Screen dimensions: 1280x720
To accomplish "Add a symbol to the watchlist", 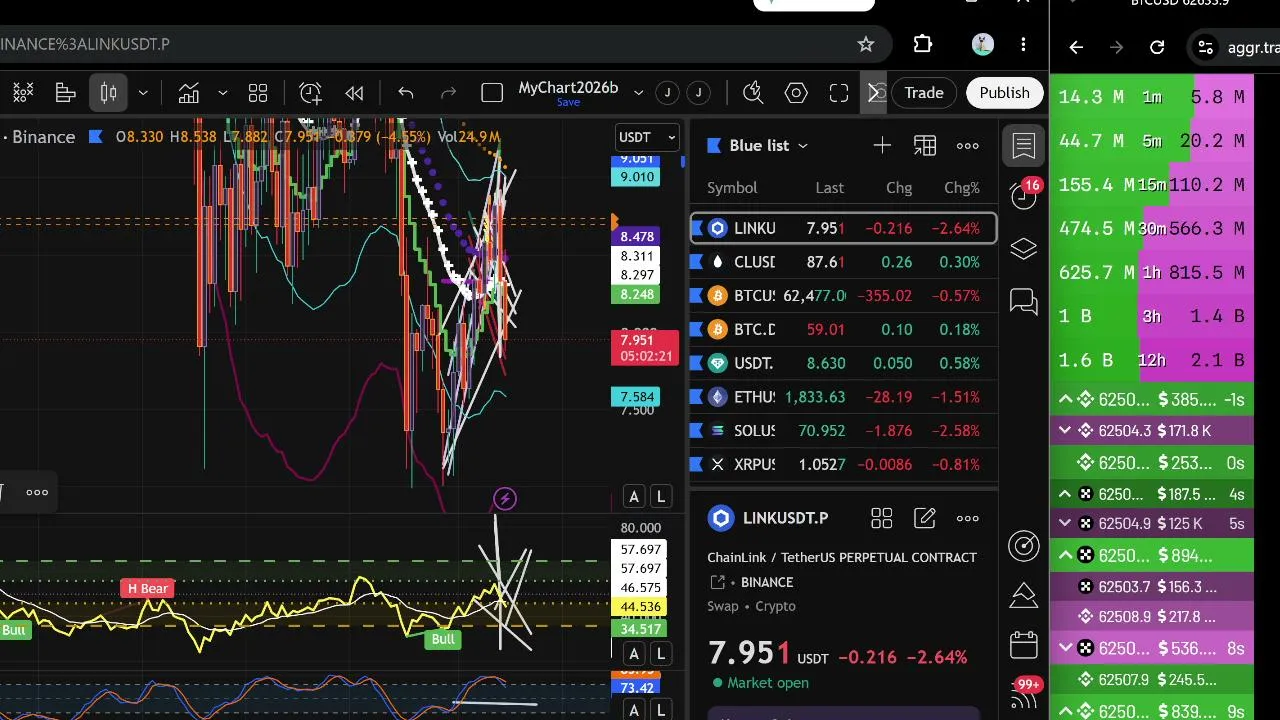I will pyautogui.click(x=882, y=146).
